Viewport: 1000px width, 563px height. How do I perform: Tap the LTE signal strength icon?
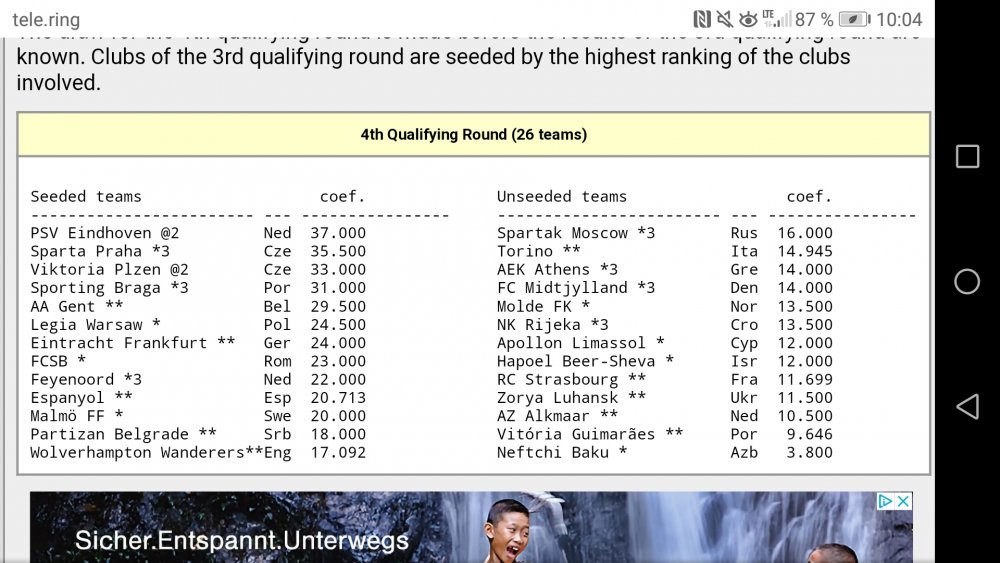click(776, 18)
